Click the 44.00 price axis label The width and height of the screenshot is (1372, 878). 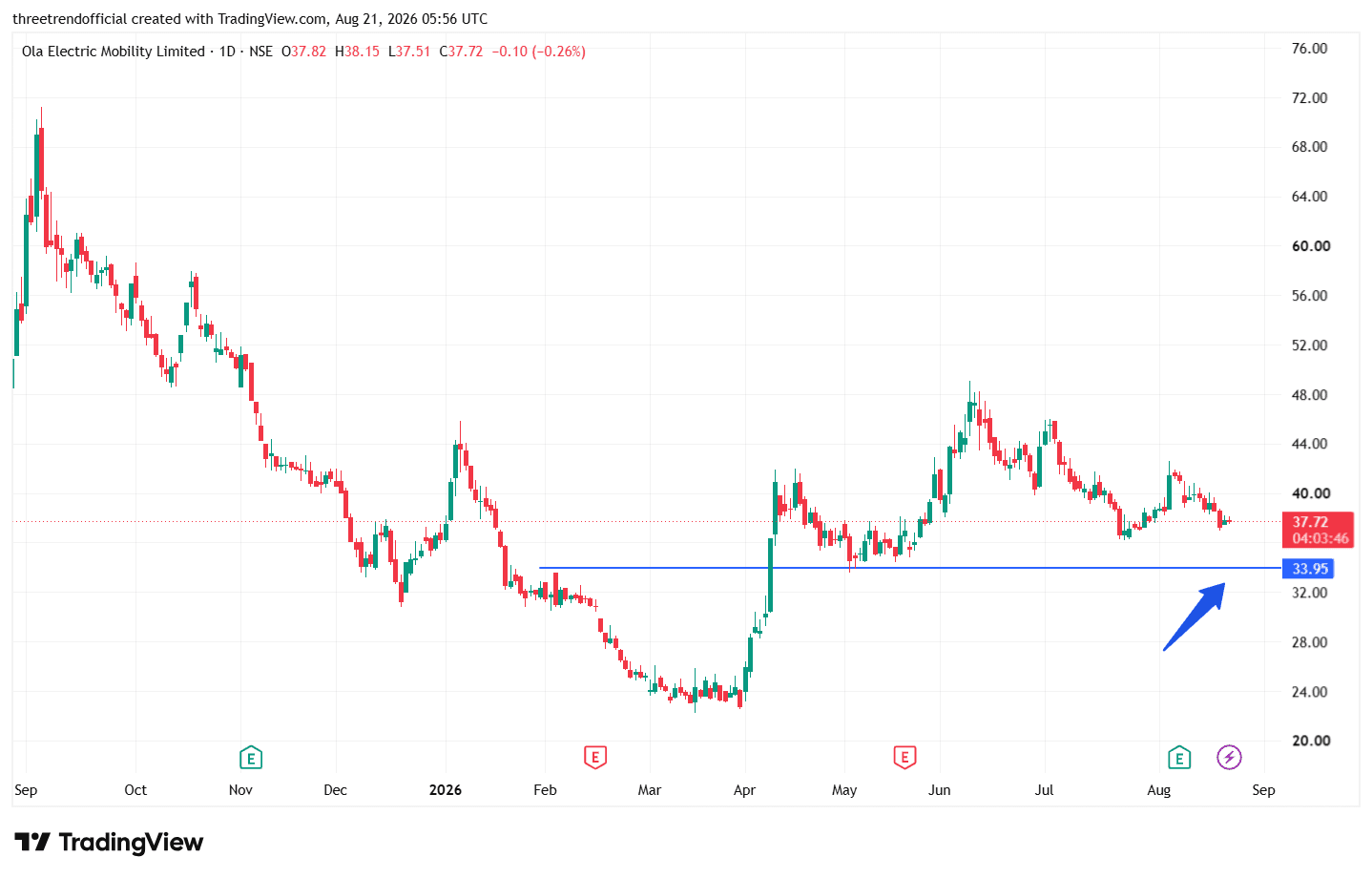click(1309, 444)
